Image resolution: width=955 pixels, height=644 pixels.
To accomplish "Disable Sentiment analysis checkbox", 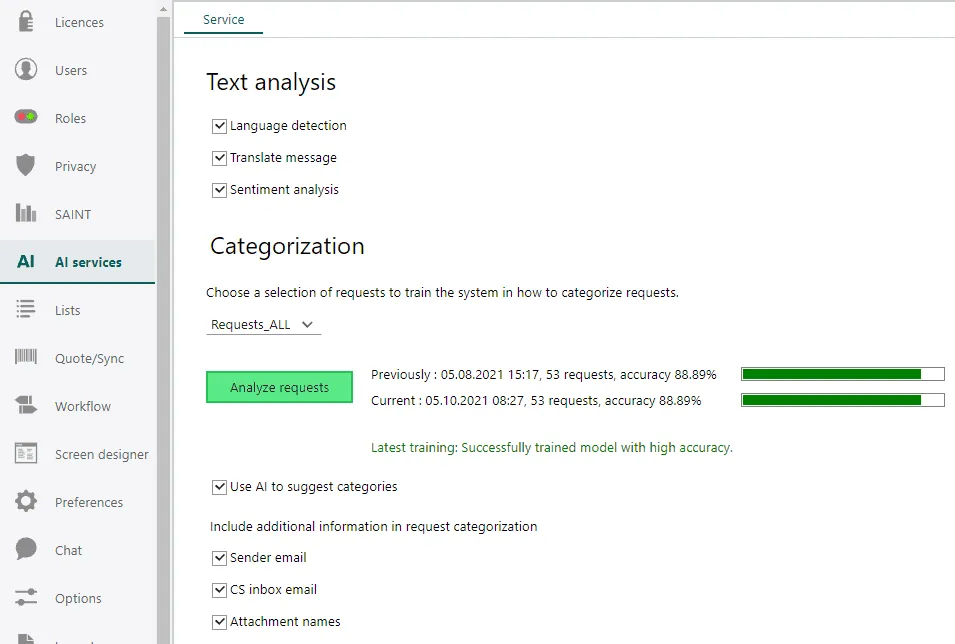I will point(220,190).
